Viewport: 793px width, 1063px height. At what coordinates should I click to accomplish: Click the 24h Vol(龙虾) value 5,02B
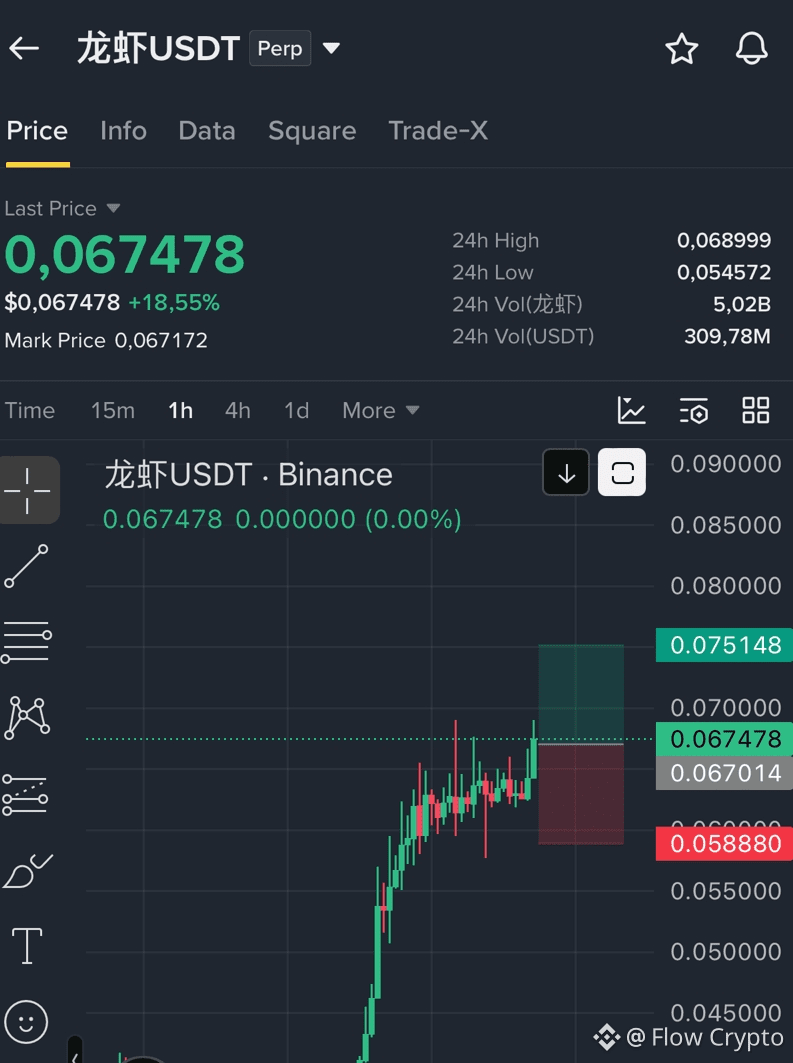pyautogui.click(x=741, y=304)
